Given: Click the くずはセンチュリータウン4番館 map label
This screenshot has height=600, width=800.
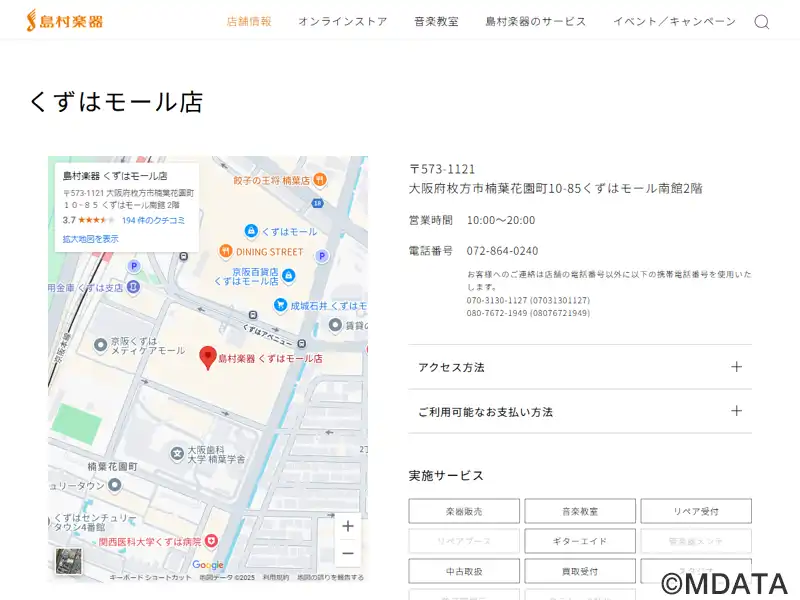Looking at the screenshot, I should (x=94, y=522).
